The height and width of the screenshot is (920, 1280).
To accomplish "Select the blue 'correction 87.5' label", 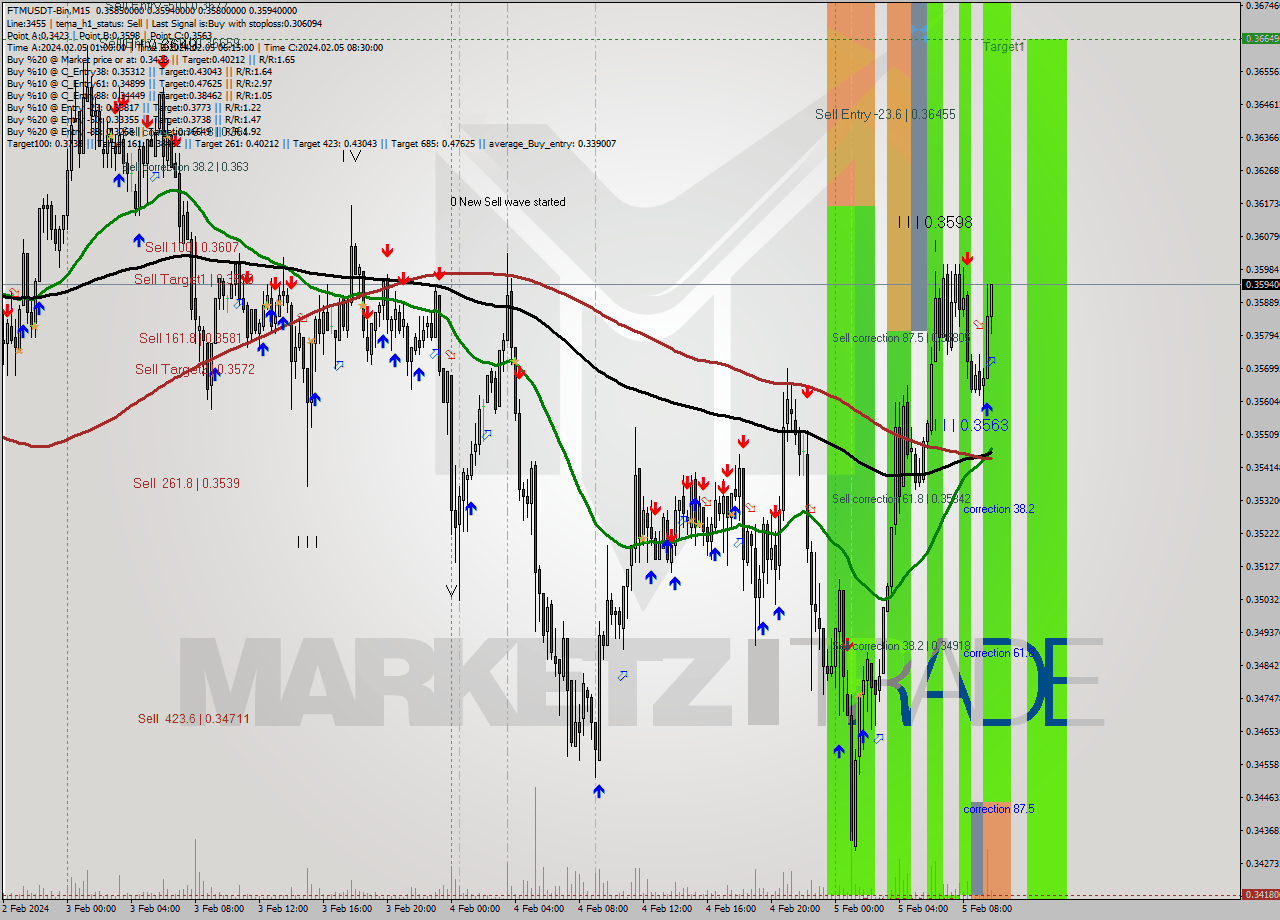I will [x=998, y=809].
